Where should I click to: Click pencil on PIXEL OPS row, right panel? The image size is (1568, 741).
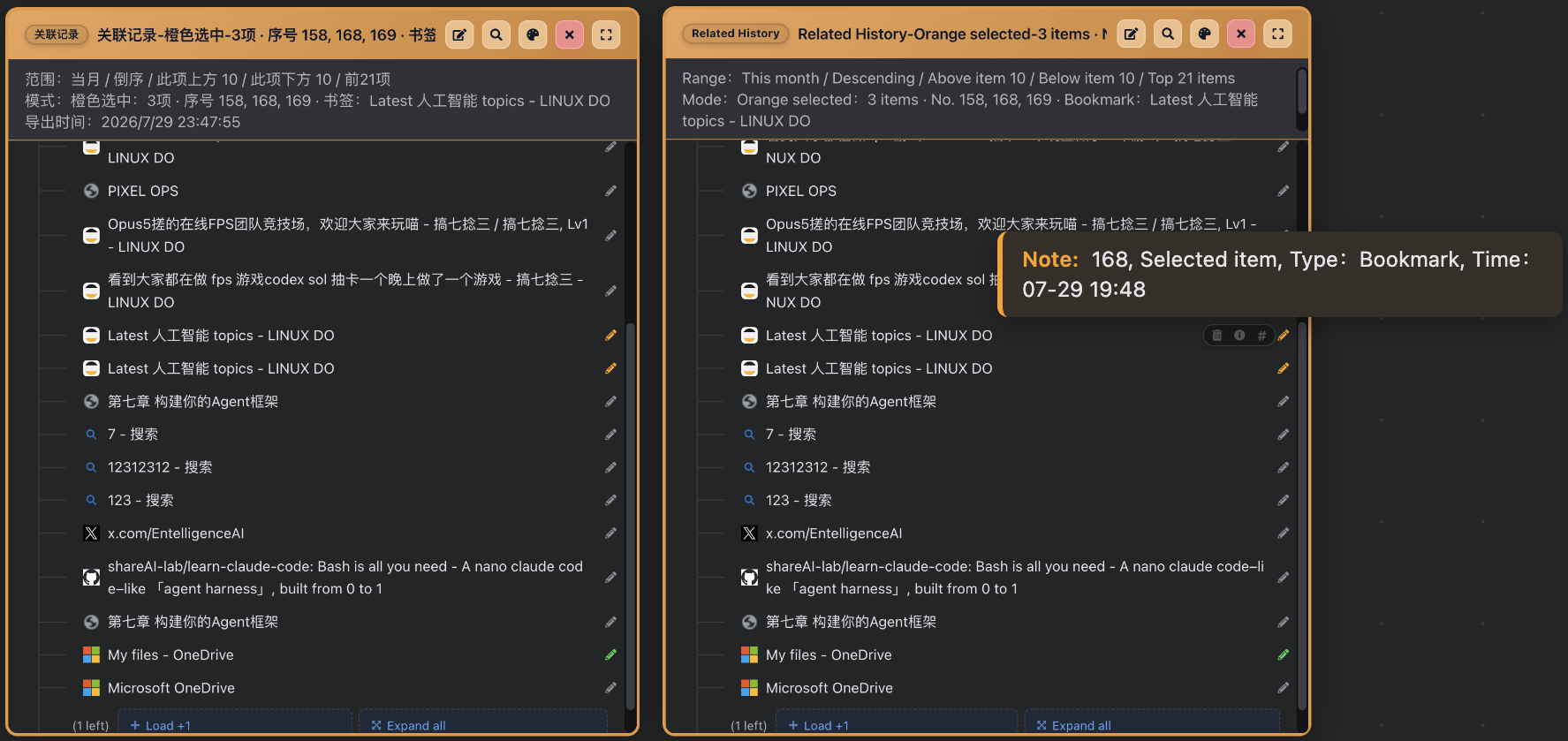pyautogui.click(x=1284, y=191)
